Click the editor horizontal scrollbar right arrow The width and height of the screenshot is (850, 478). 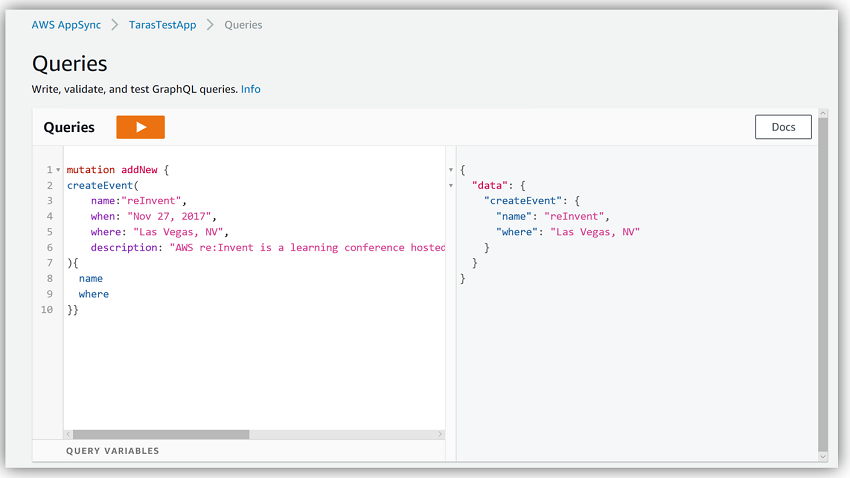(x=440, y=434)
